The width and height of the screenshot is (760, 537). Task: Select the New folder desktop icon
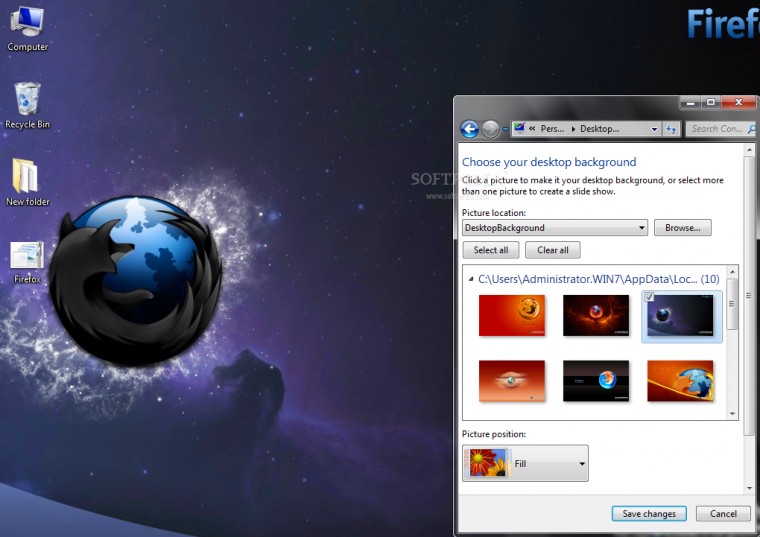[27, 182]
